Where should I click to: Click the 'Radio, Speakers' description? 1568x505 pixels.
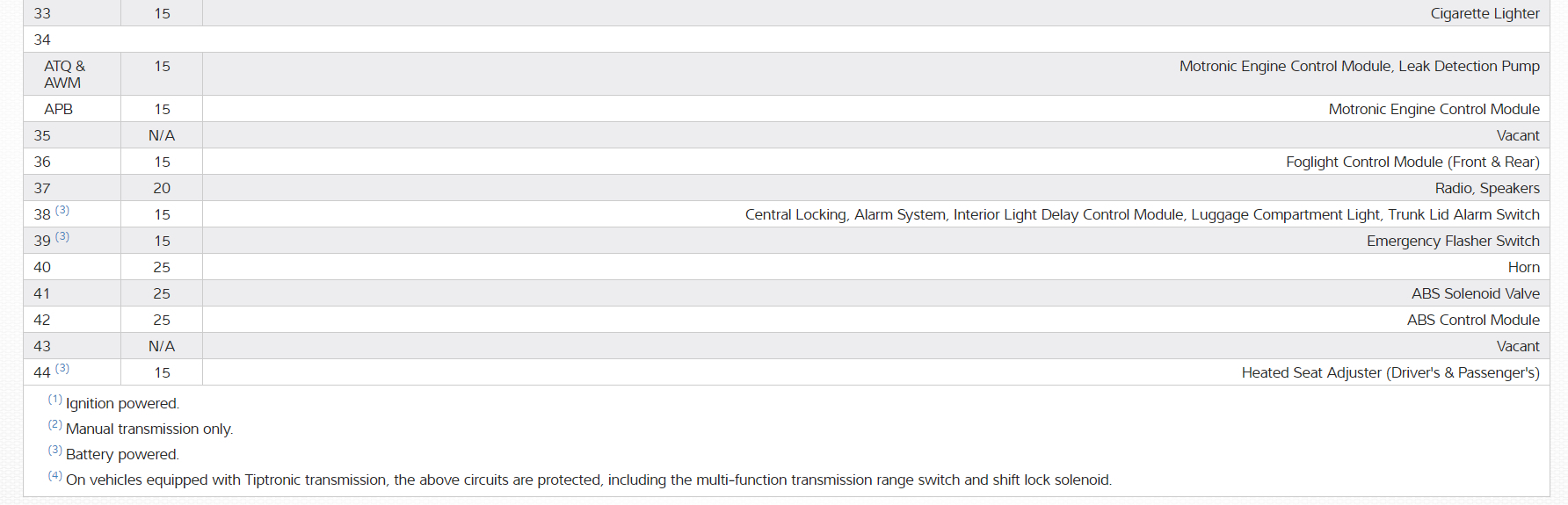[1487, 188]
